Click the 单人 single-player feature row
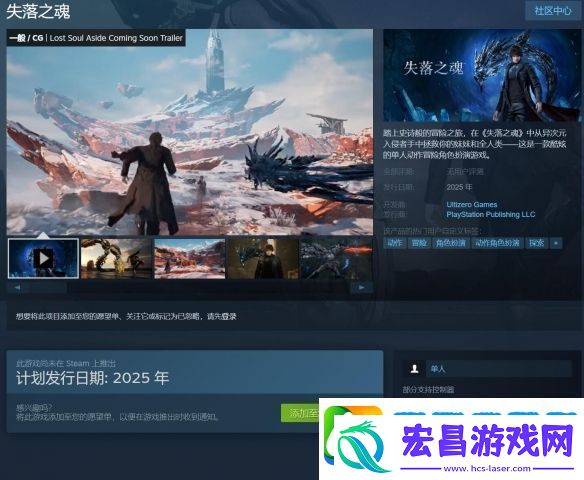Image resolution: width=584 pixels, height=480 pixels. 487,369
